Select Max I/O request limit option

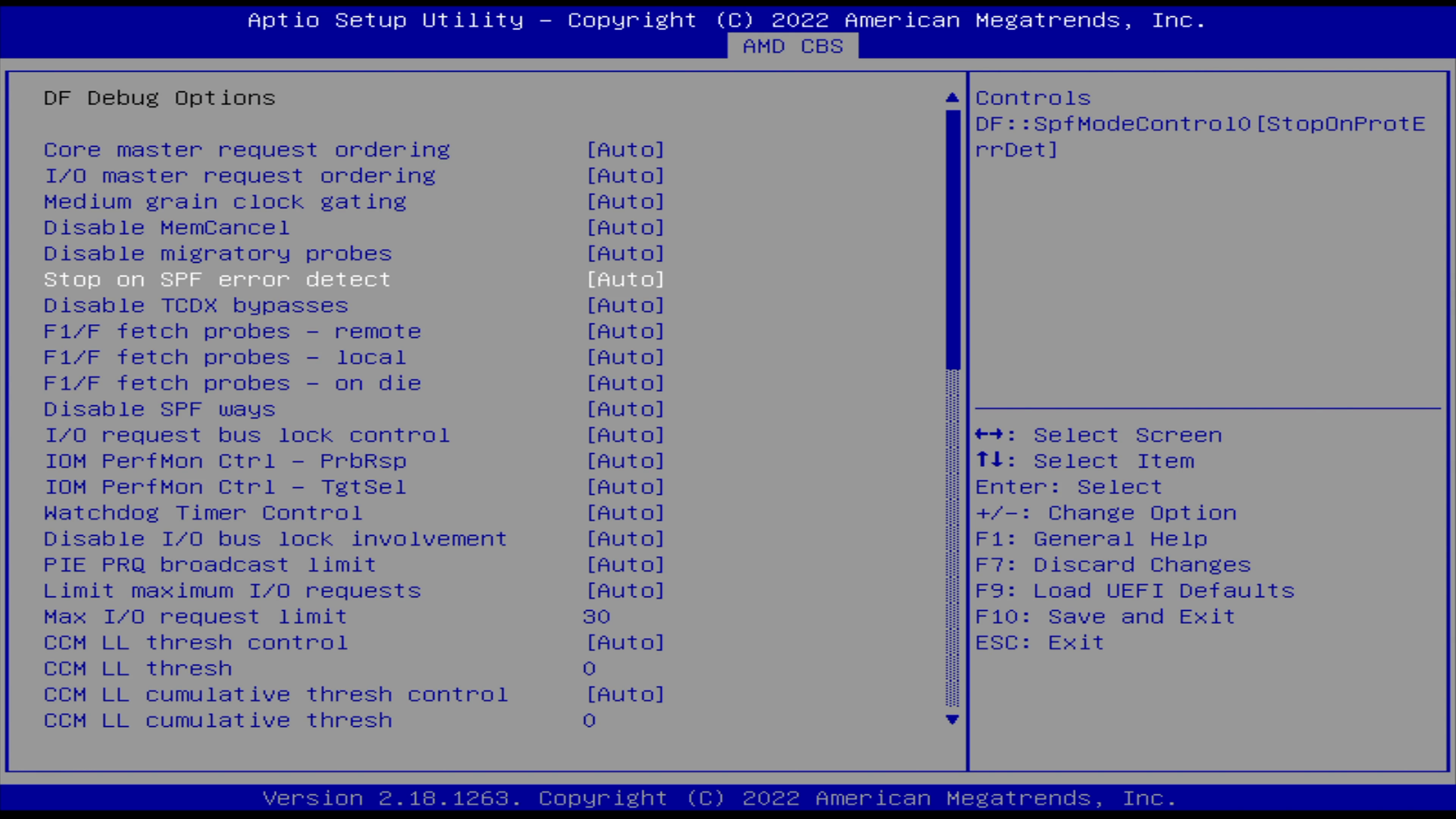[196, 618]
